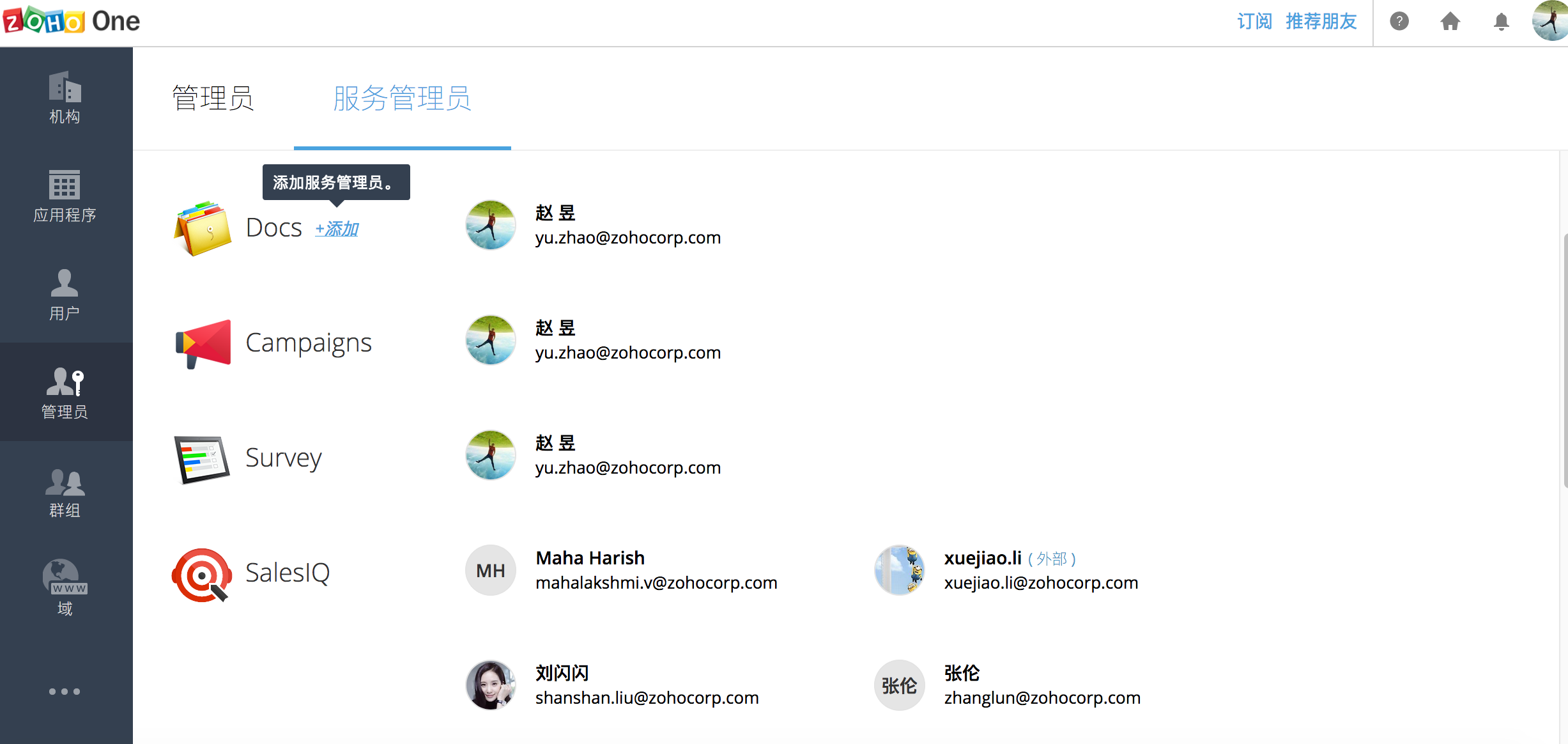Click Maha Harish's MH avatar
Screen dimensions: 1568x744
(x=491, y=570)
